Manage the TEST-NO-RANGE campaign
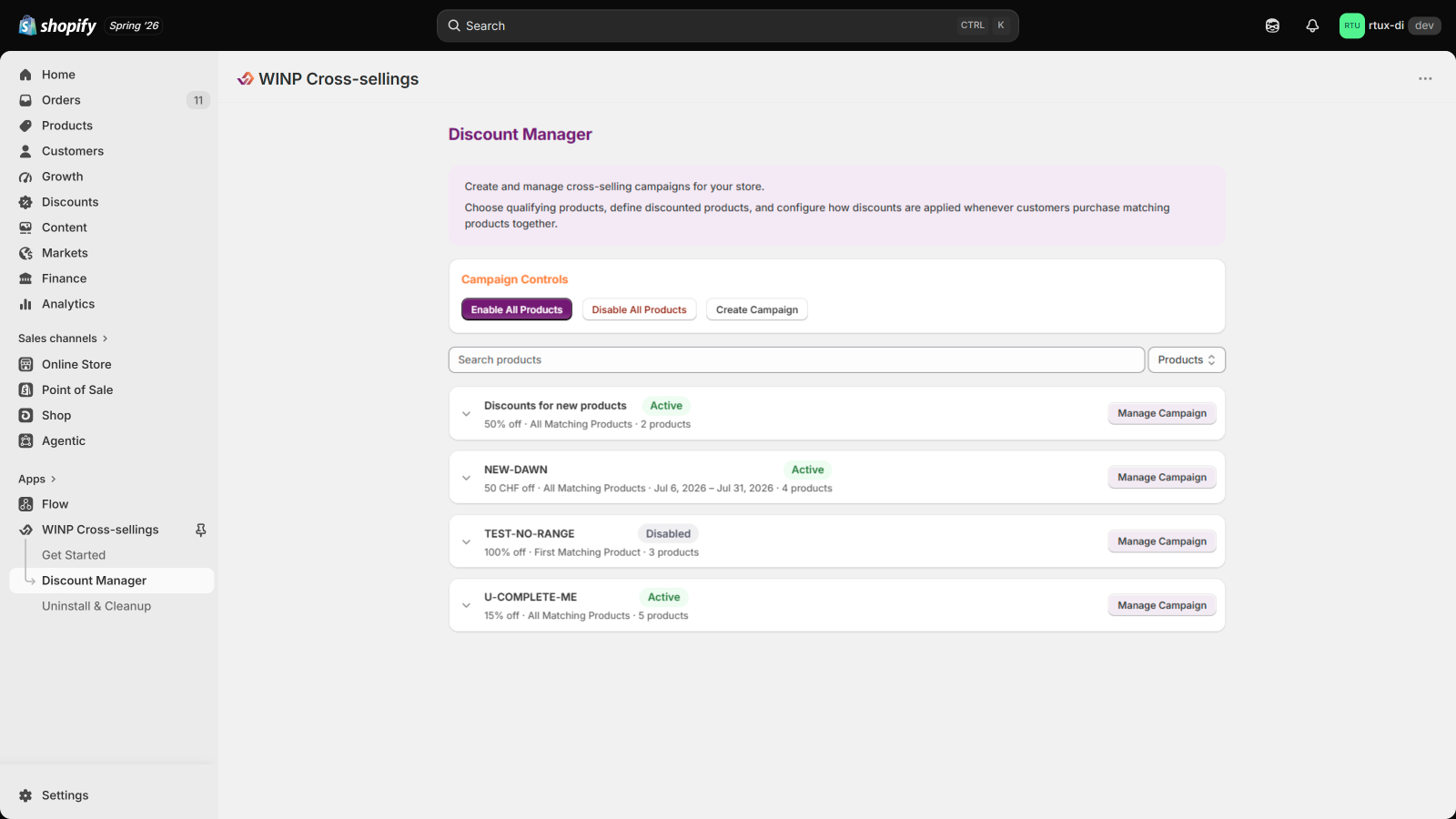The width and height of the screenshot is (1456, 819). coord(1162,541)
